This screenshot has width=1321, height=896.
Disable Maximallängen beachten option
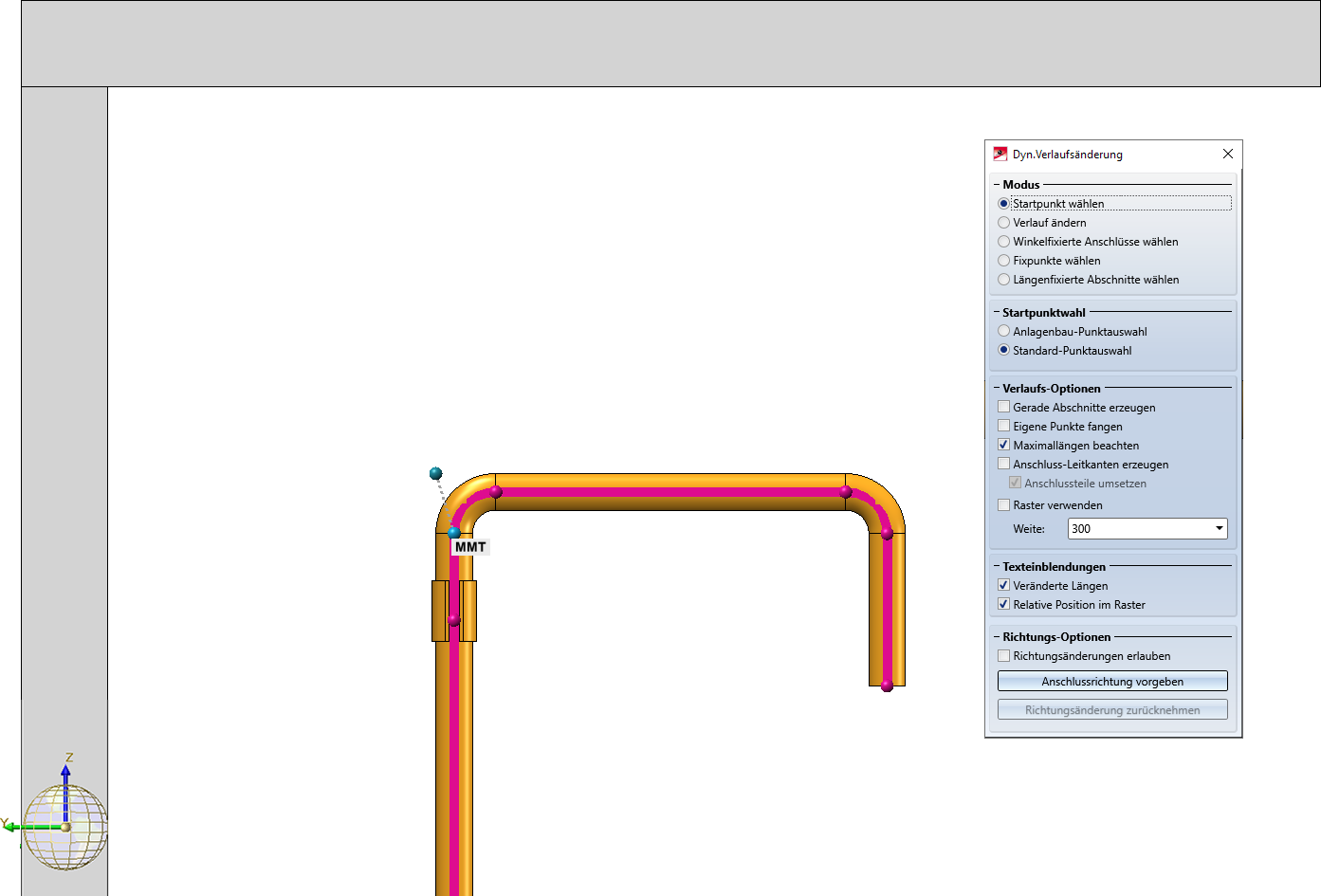[x=1003, y=446]
